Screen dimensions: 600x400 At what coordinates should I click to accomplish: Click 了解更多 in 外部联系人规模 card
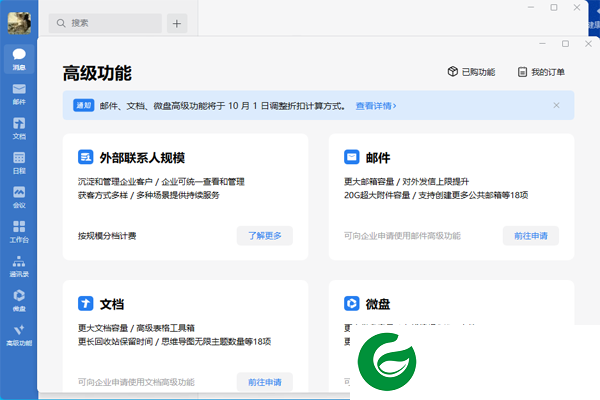pyautogui.click(x=265, y=236)
